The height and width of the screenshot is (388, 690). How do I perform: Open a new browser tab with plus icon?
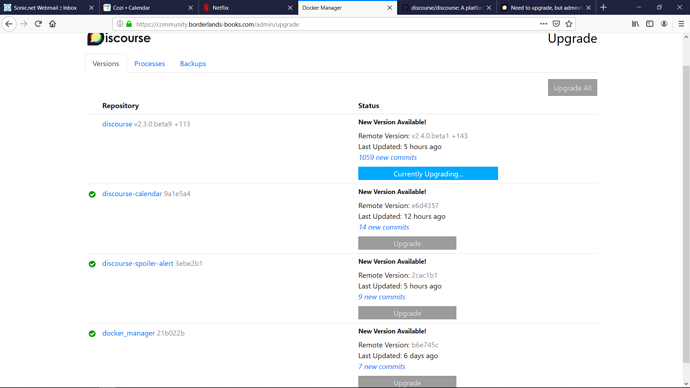point(603,7)
